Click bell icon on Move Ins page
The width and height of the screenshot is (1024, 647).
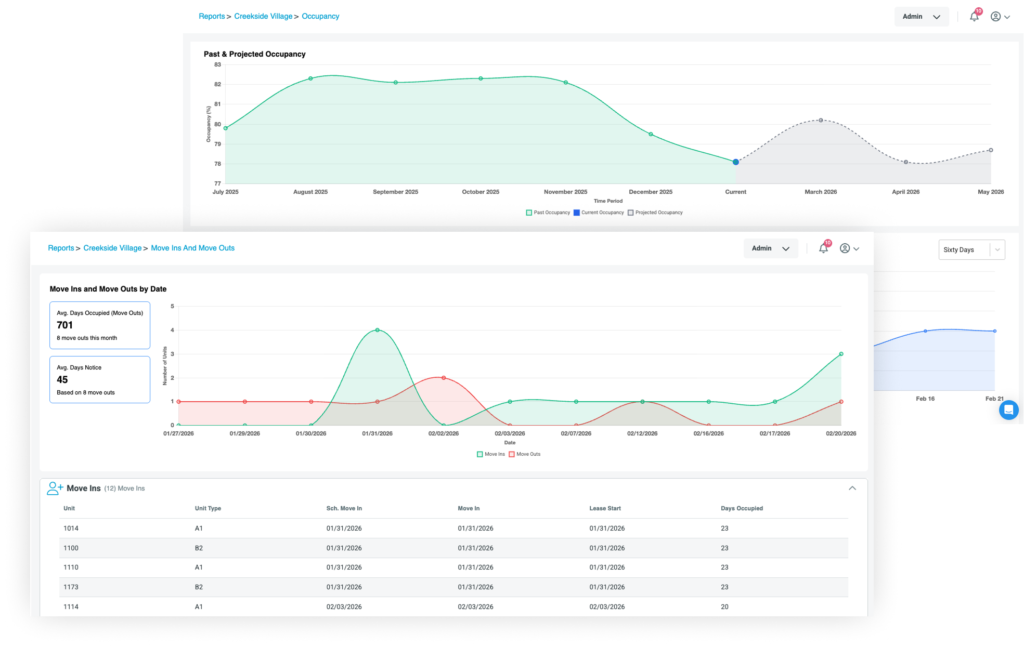pyautogui.click(x=823, y=248)
